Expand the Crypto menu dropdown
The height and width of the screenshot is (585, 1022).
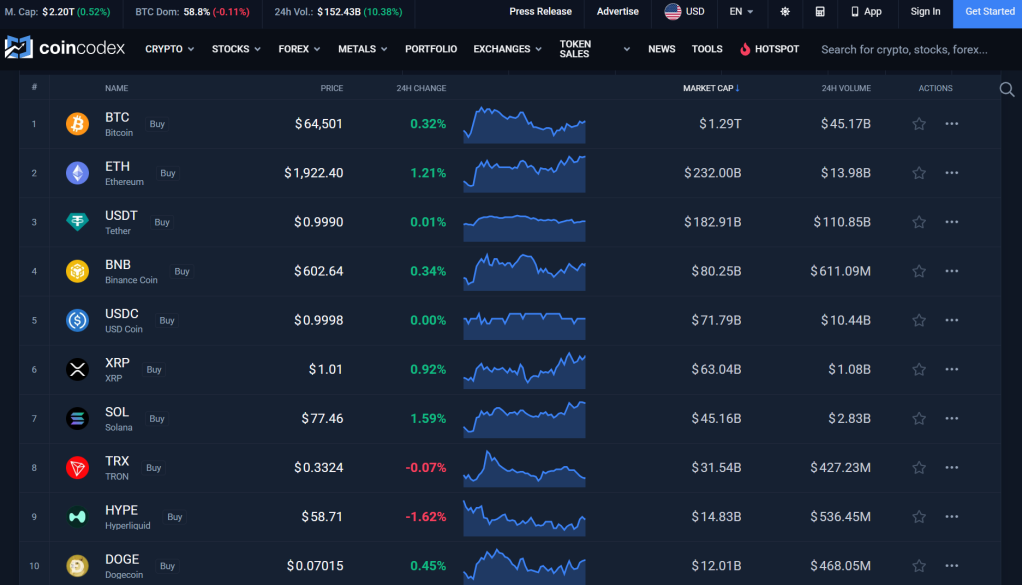[x=169, y=49]
